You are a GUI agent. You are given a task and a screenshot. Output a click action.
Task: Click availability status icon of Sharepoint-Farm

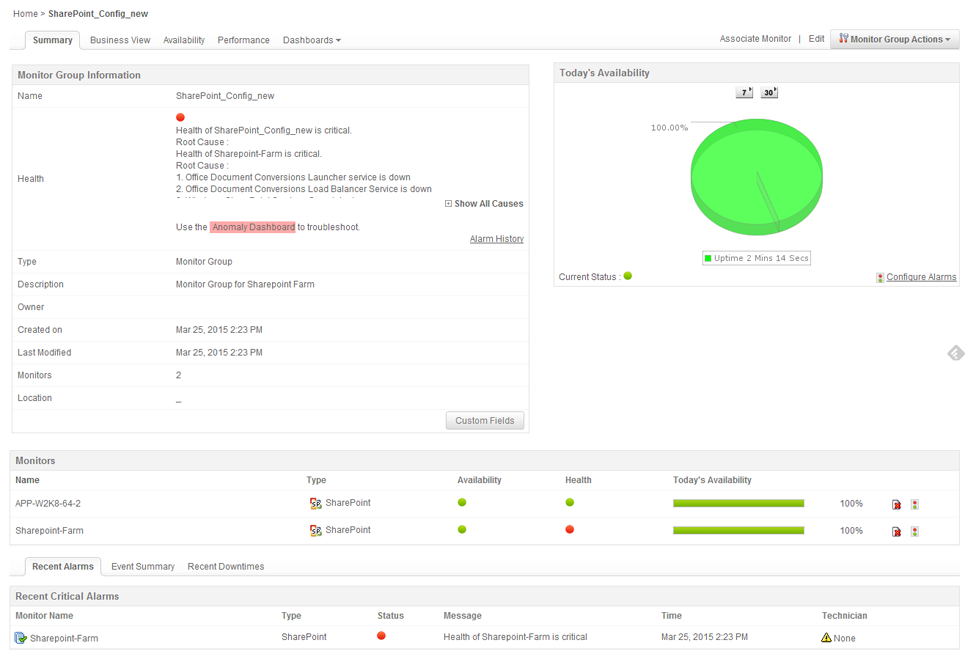[462, 529]
